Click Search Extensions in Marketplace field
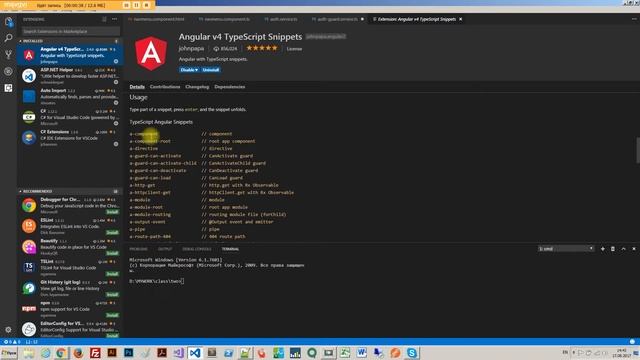The image size is (640, 360). tap(71, 31)
